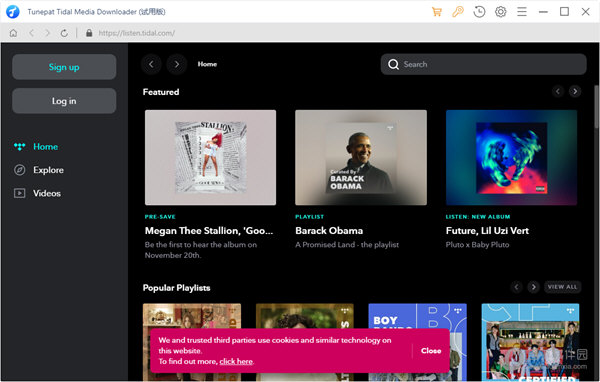The image size is (600, 382).
Task: Click the Tidal forward navigation round button
Action: tap(176, 64)
